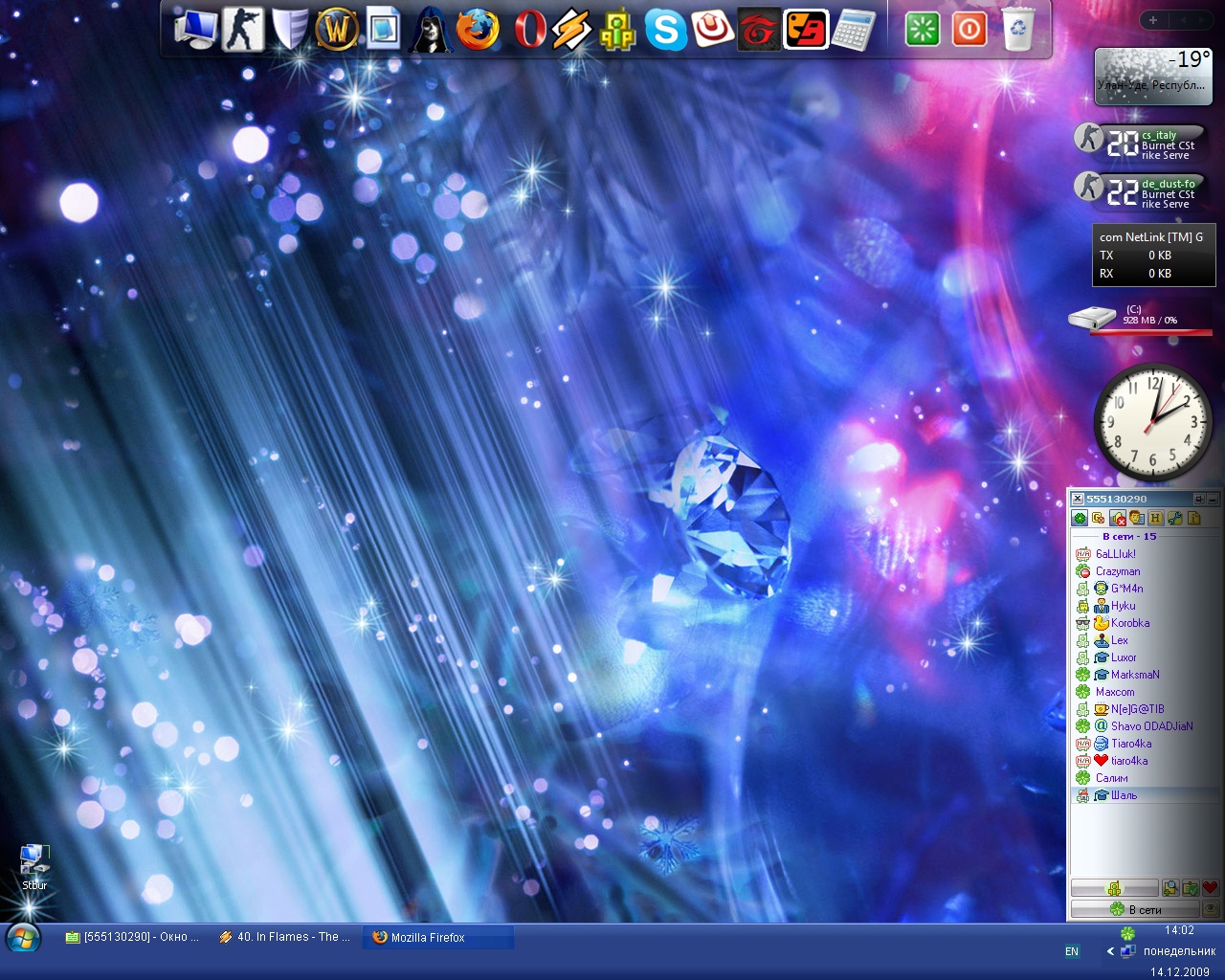Image resolution: width=1225 pixels, height=980 pixels.
Task: Switch to the In Flames Winamp taskbar item
Action: pyautogui.click(x=285, y=938)
